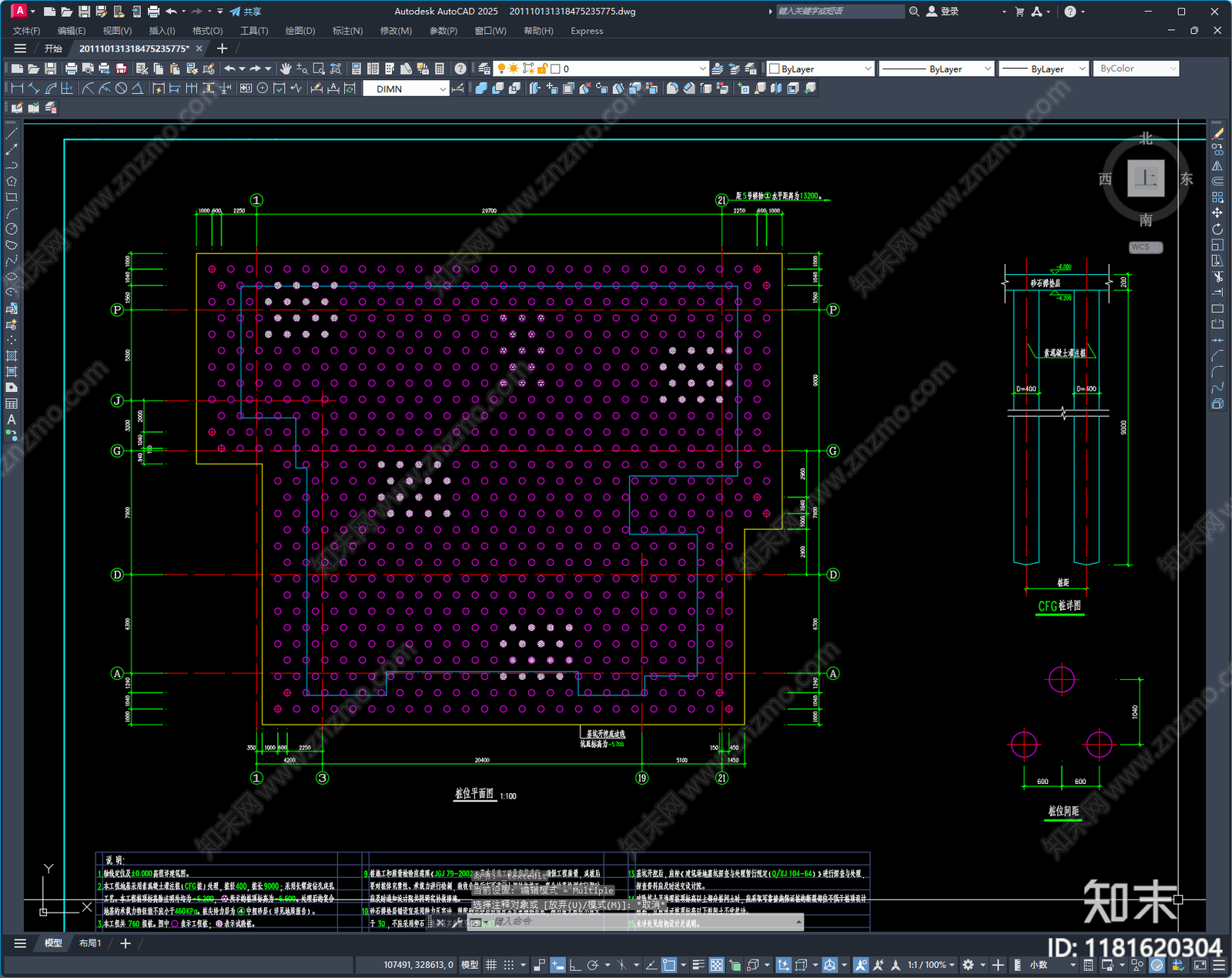Open the ByLayer linetype dropdown
This screenshot has width=1232, height=978.
pos(936,69)
